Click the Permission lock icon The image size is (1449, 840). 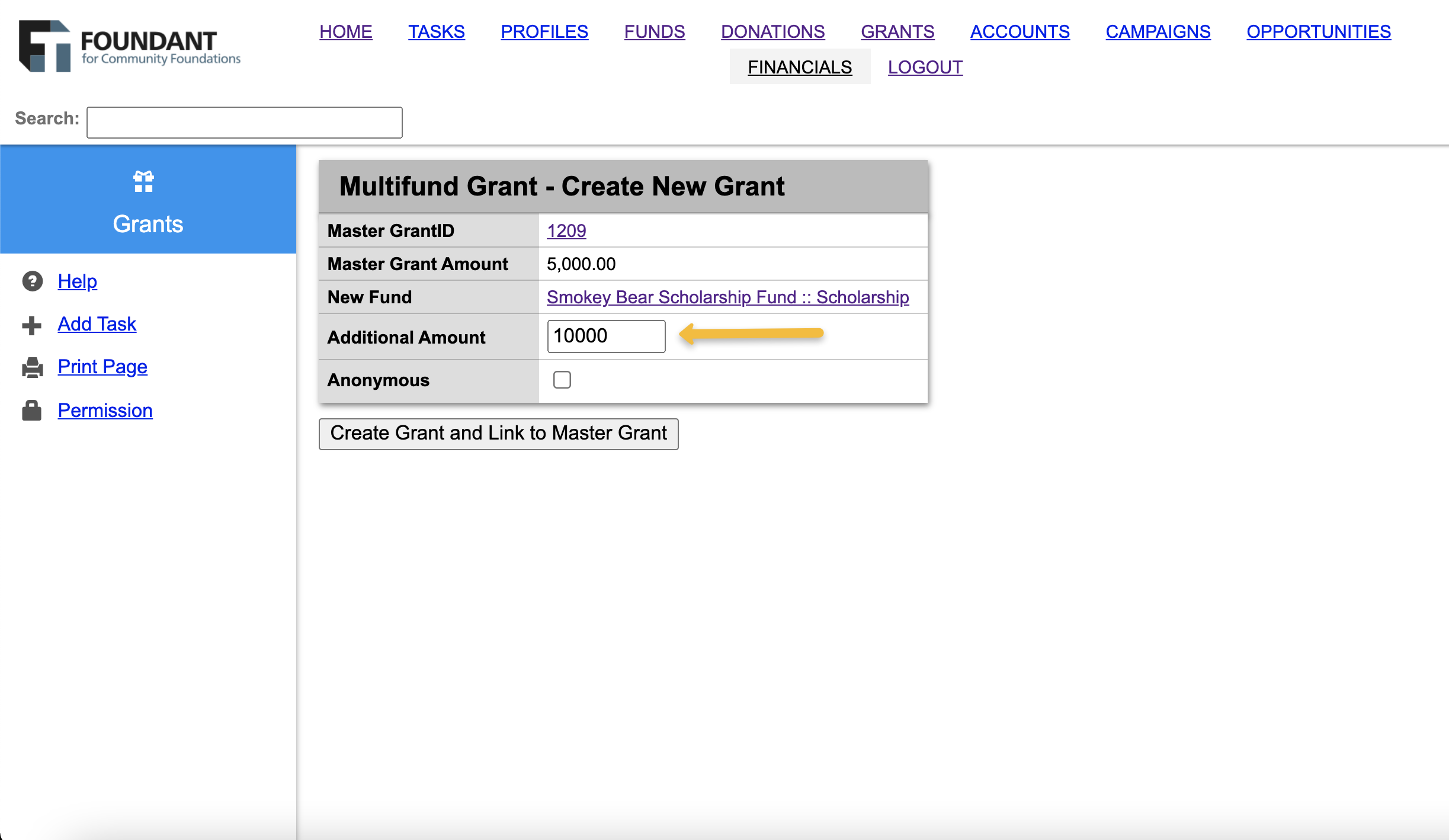tap(32, 411)
